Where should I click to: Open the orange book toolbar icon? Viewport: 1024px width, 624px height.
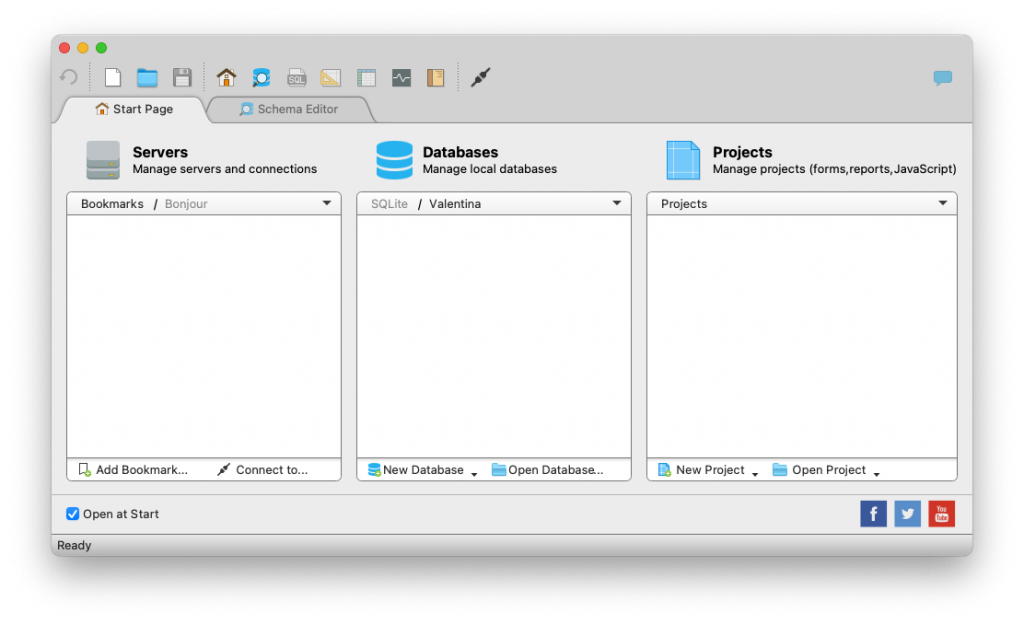(x=435, y=78)
